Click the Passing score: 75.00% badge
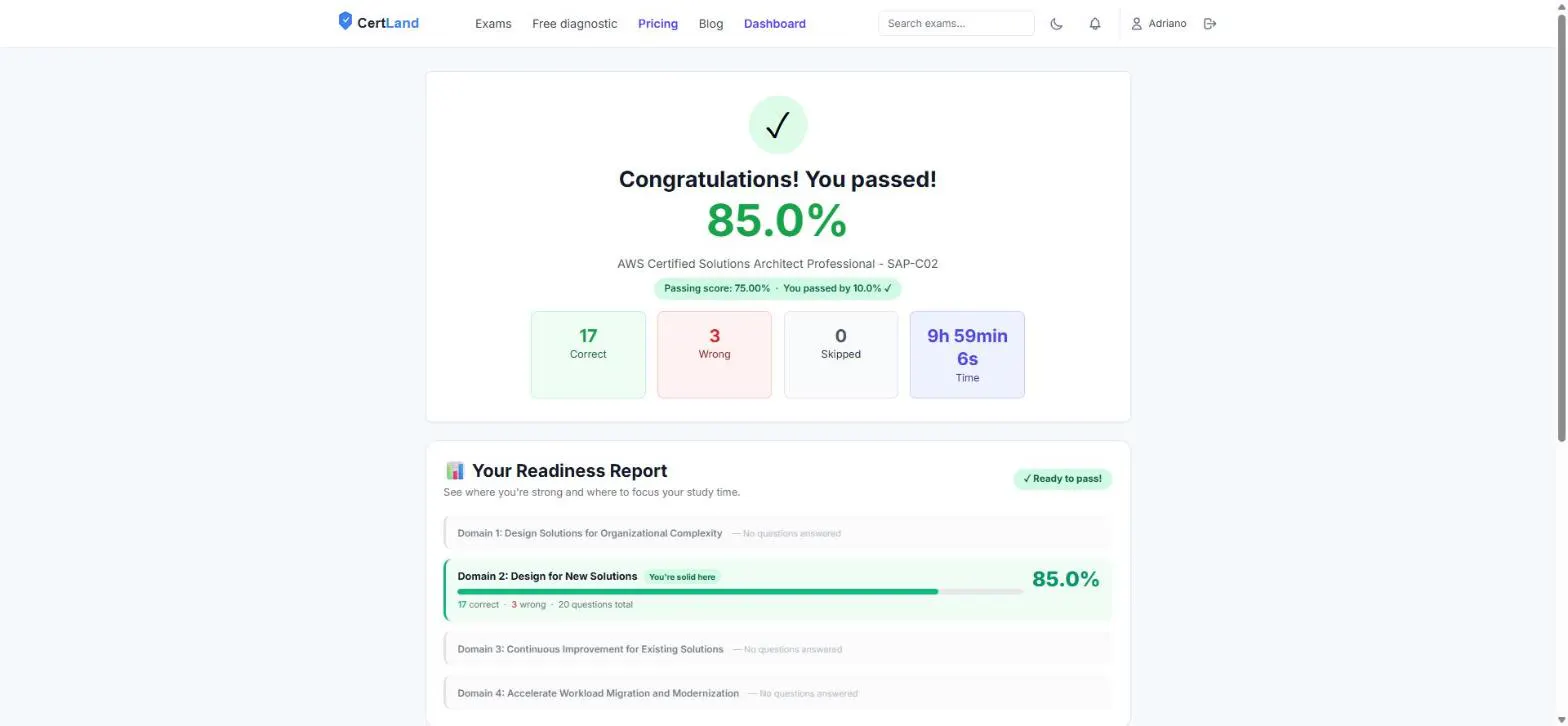The width and height of the screenshot is (1568, 726). pos(778,288)
